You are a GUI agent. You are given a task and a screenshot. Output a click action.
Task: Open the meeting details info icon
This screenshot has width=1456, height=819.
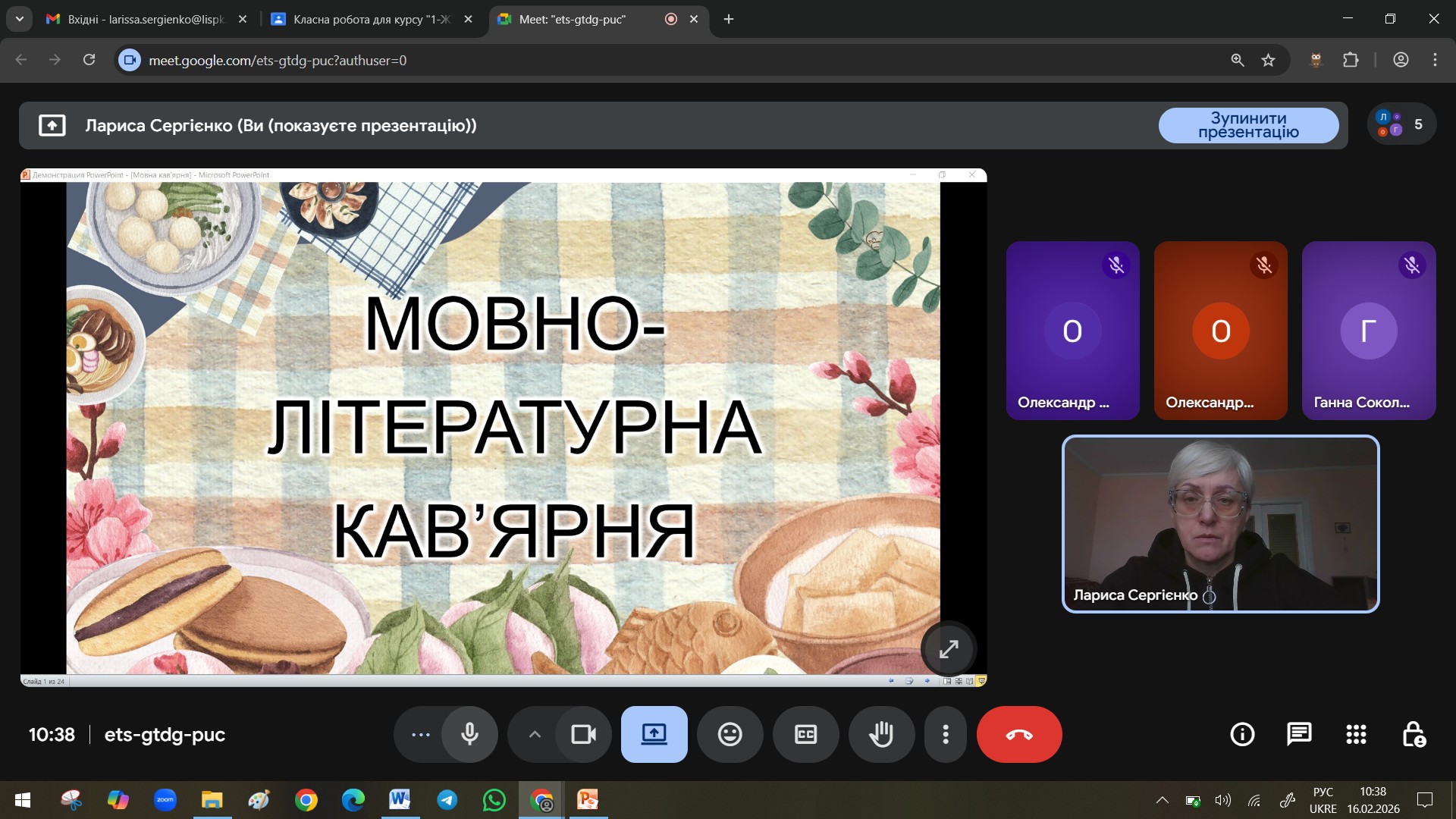[1242, 734]
